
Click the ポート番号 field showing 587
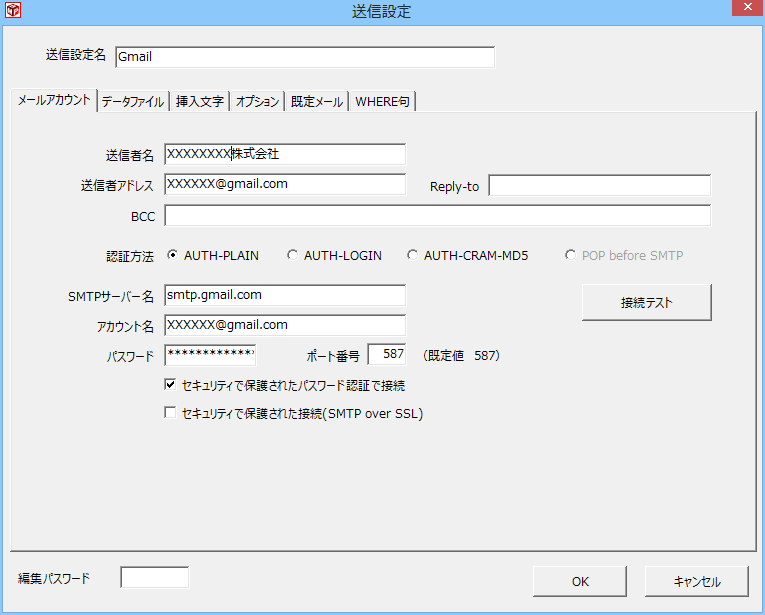387,354
